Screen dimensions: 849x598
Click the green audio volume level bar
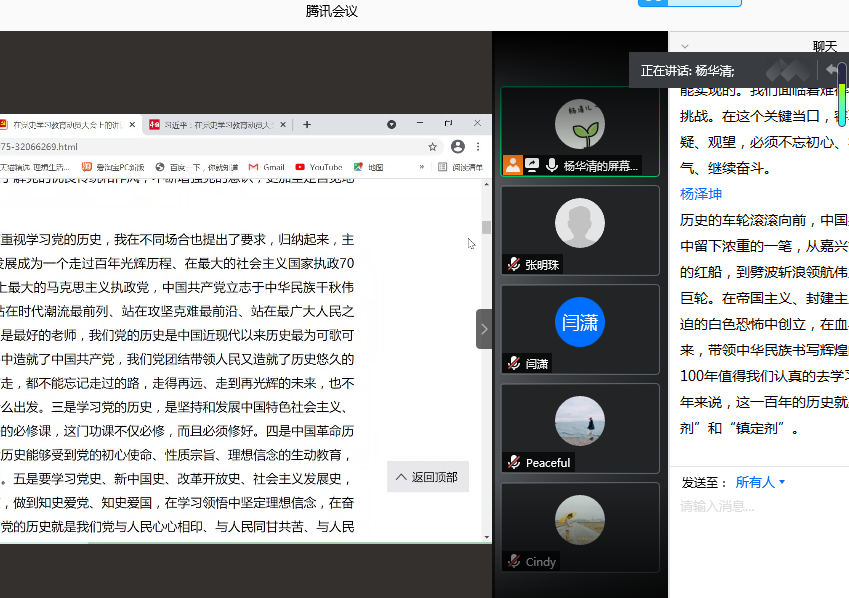pos(842,98)
